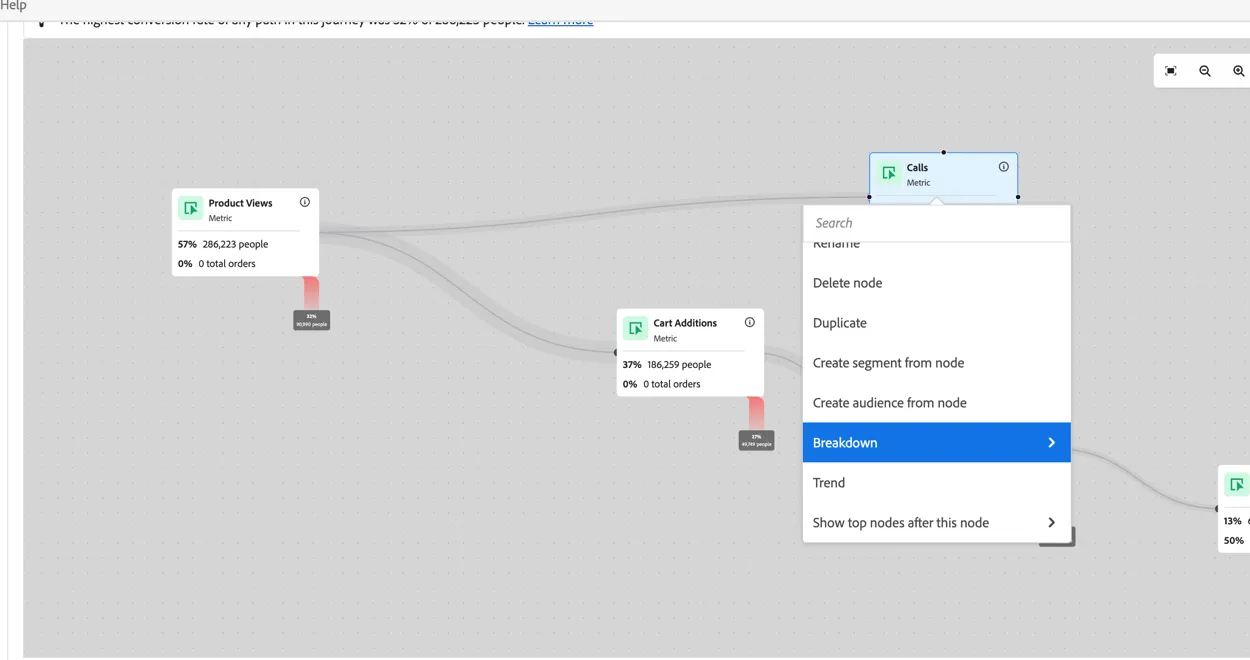Click the 37% value in Cart Additions
This screenshot has width=1250, height=660.
click(632, 365)
